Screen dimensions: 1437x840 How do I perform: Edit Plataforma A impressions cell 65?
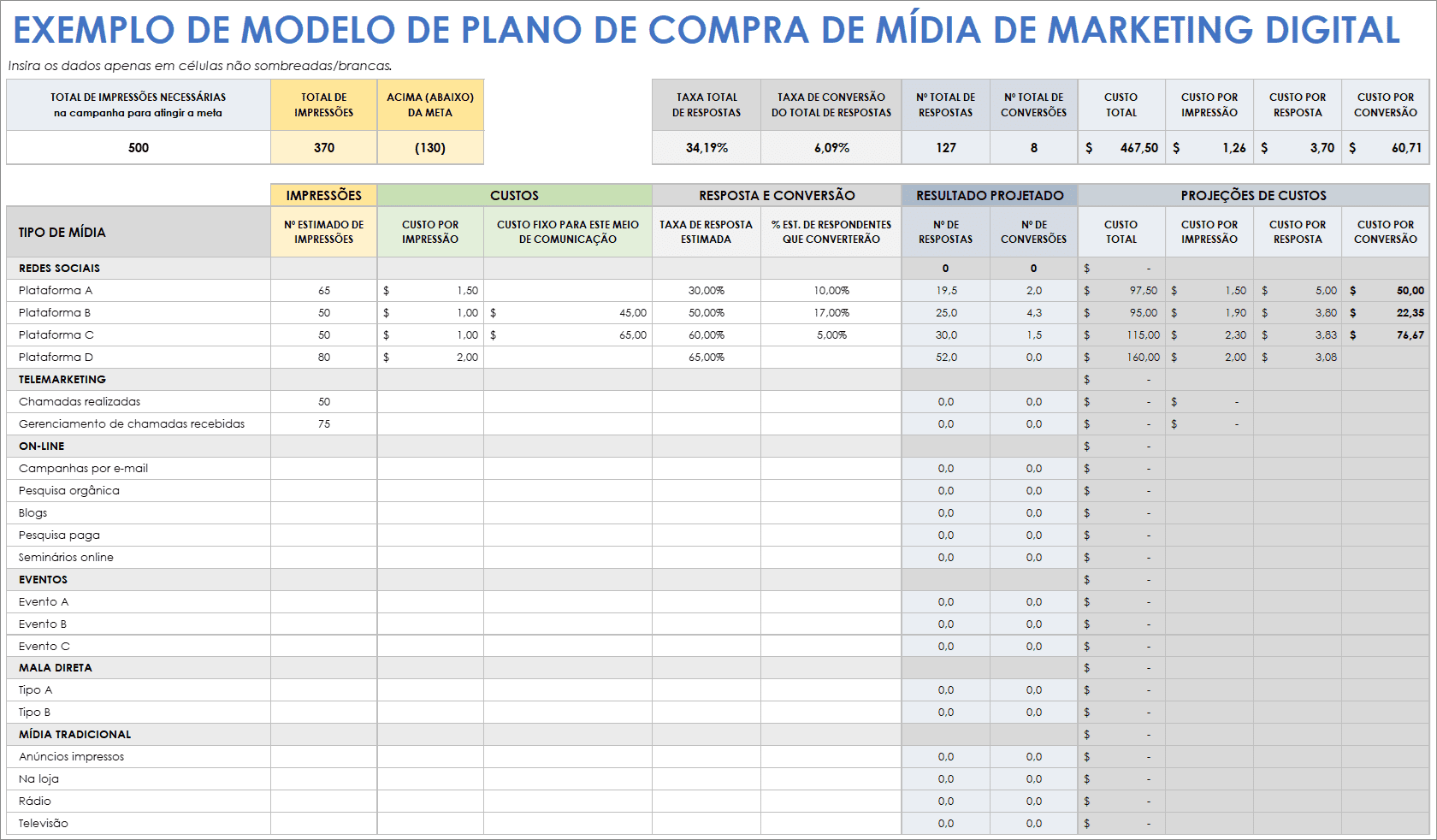(x=324, y=291)
